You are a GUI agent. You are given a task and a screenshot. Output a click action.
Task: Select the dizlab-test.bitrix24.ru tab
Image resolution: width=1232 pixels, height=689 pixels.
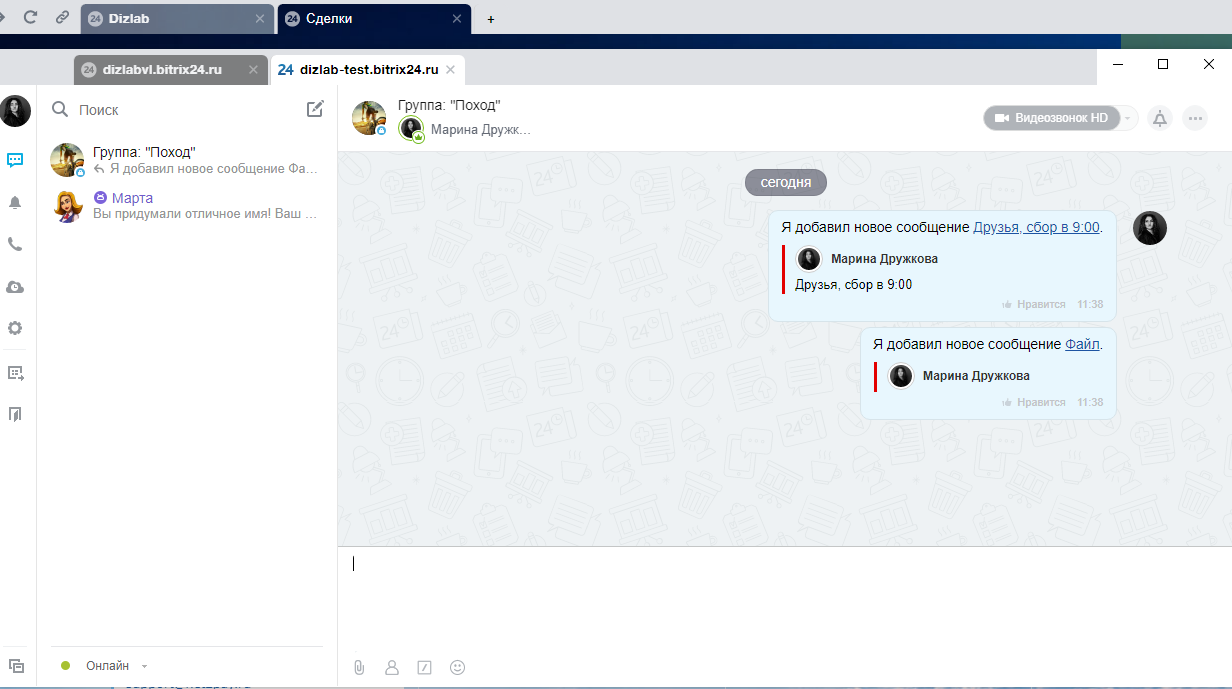tap(367, 70)
